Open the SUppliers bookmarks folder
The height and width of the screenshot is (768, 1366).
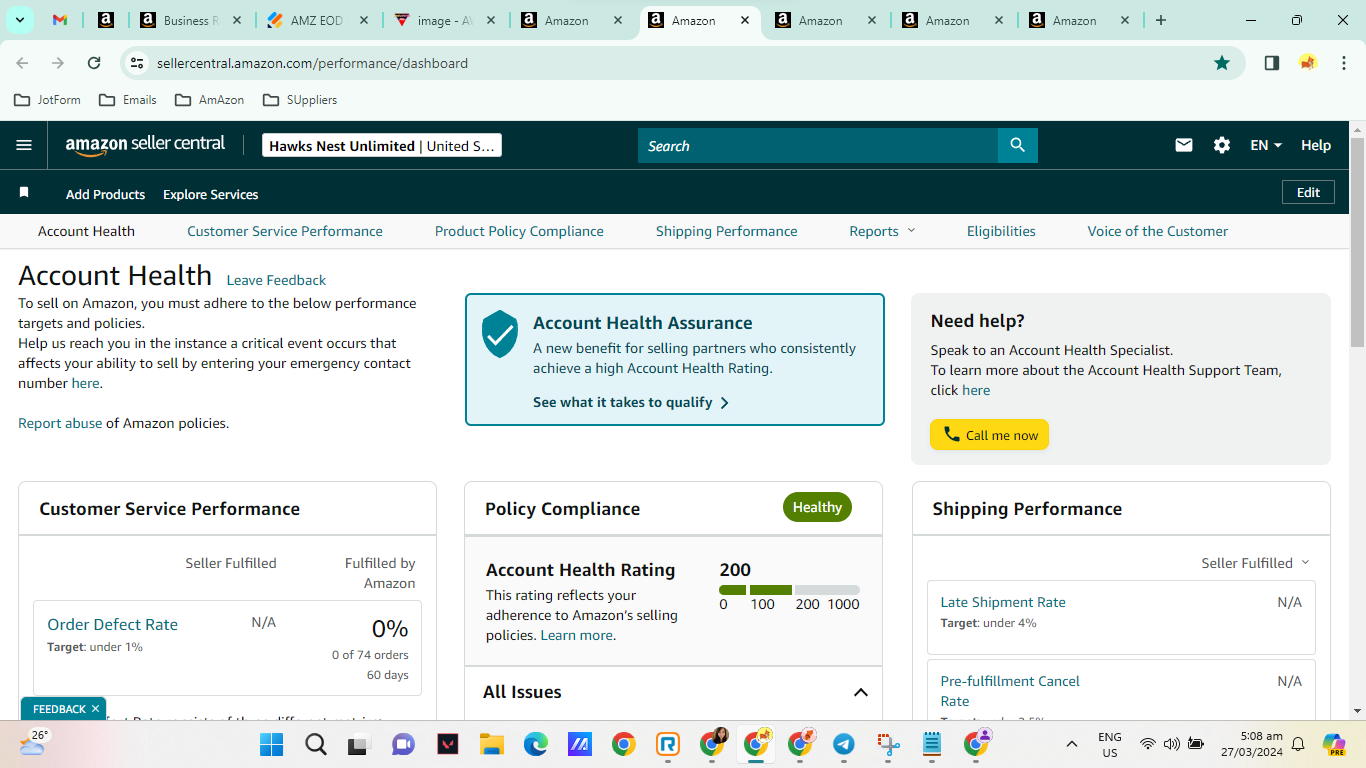tap(300, 100)
